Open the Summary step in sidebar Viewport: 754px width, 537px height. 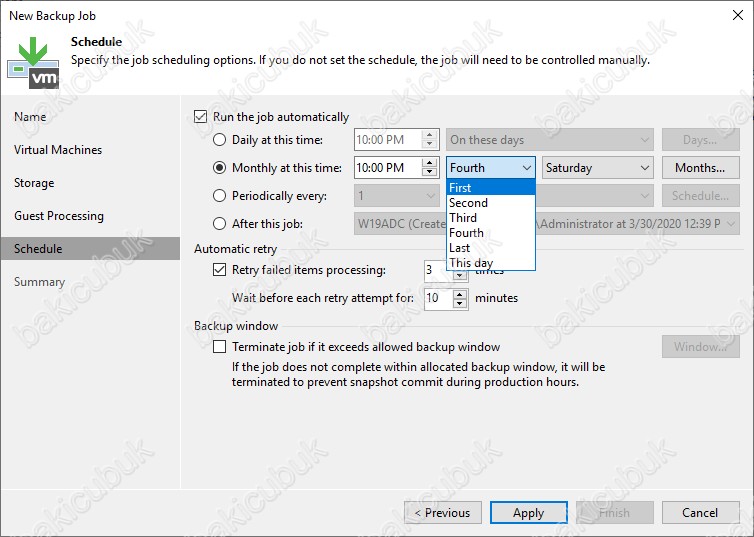(90, 282)
